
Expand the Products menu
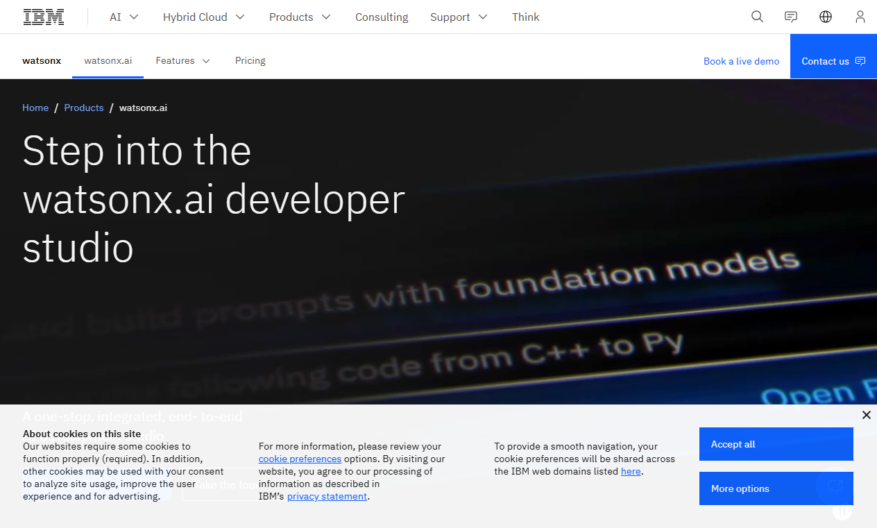(300, 17)
